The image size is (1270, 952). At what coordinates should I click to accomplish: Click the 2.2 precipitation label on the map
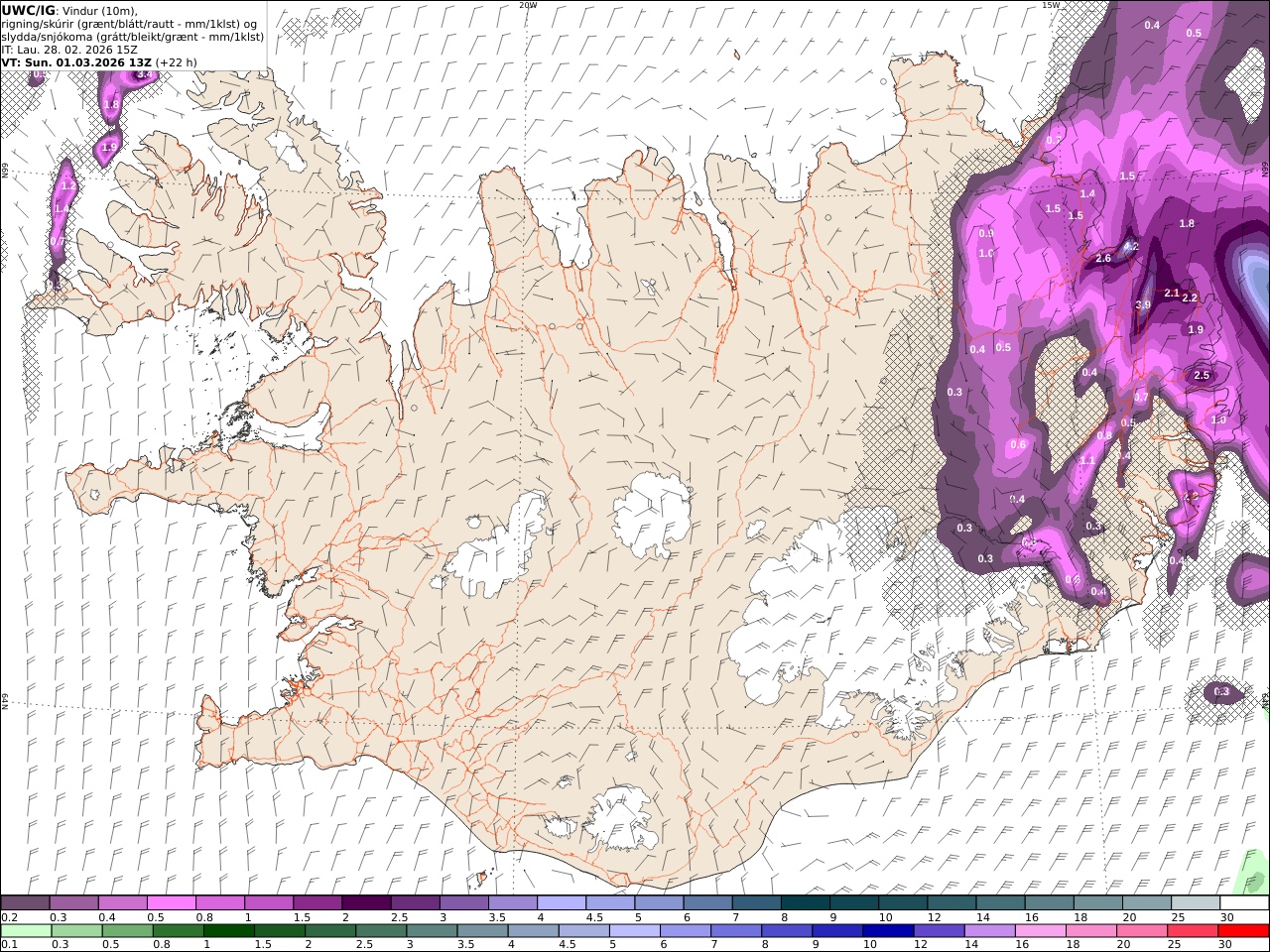1190,298
